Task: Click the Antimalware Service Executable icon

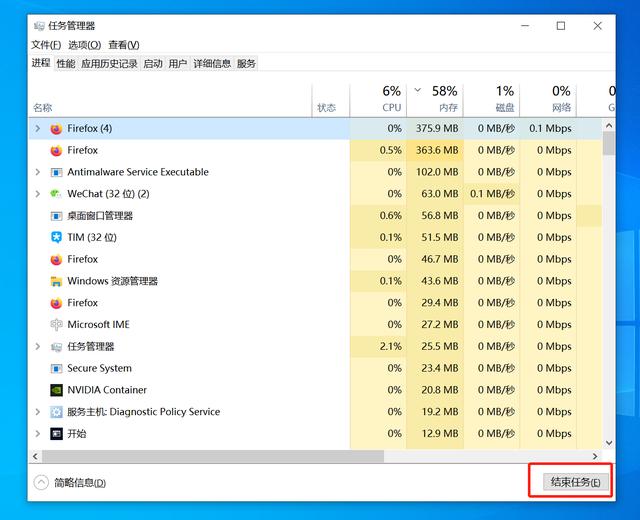Action: 56,172
